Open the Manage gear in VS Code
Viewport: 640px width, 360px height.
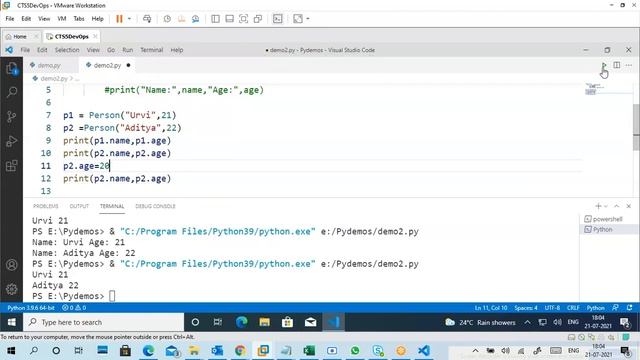(12, 289)
